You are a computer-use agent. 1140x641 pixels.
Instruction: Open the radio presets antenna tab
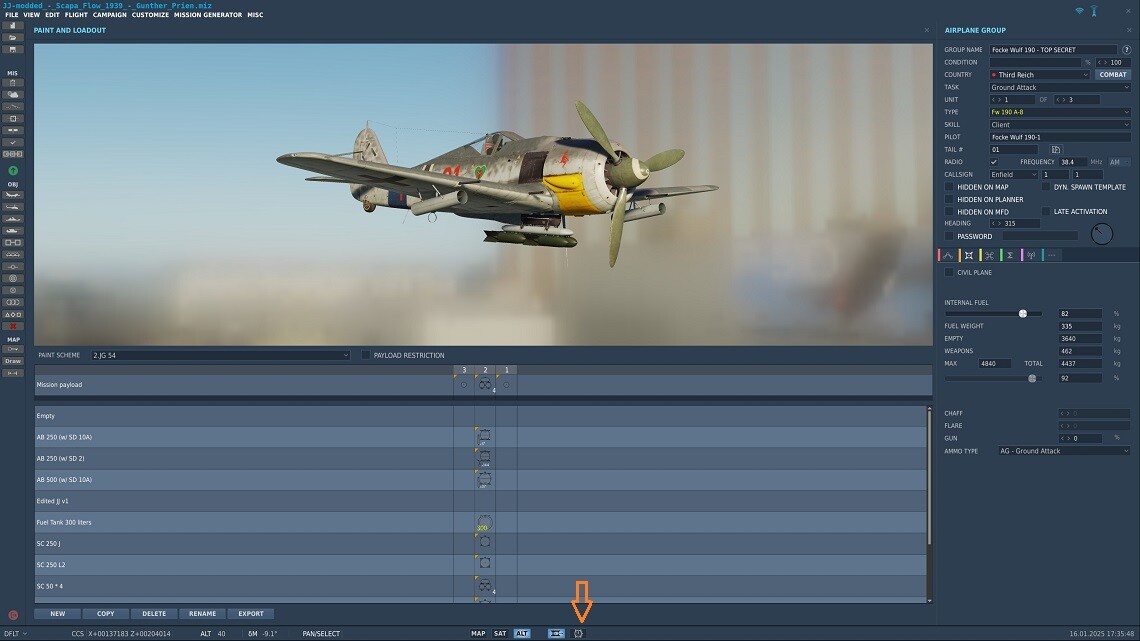click(x=1031, y=255)
